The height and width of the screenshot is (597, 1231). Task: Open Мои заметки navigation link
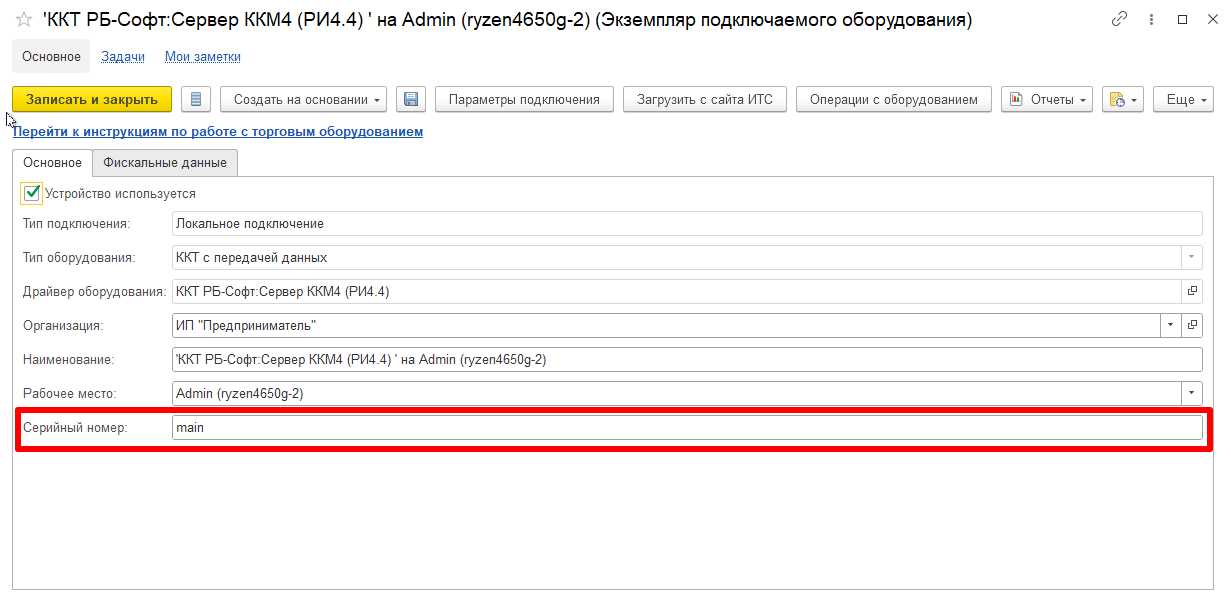click(x=203, y=57)
